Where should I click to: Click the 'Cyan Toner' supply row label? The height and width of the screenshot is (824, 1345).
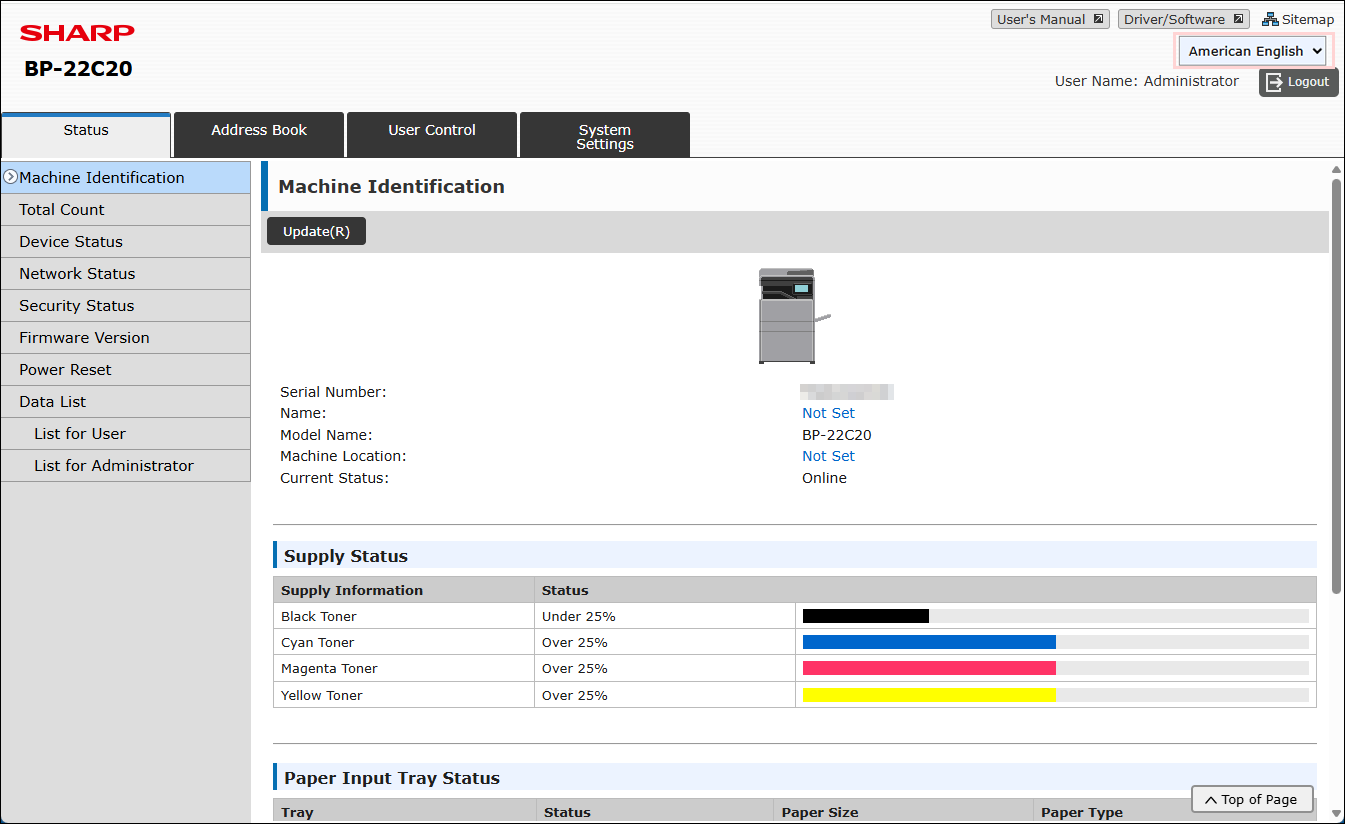point(318,642)
